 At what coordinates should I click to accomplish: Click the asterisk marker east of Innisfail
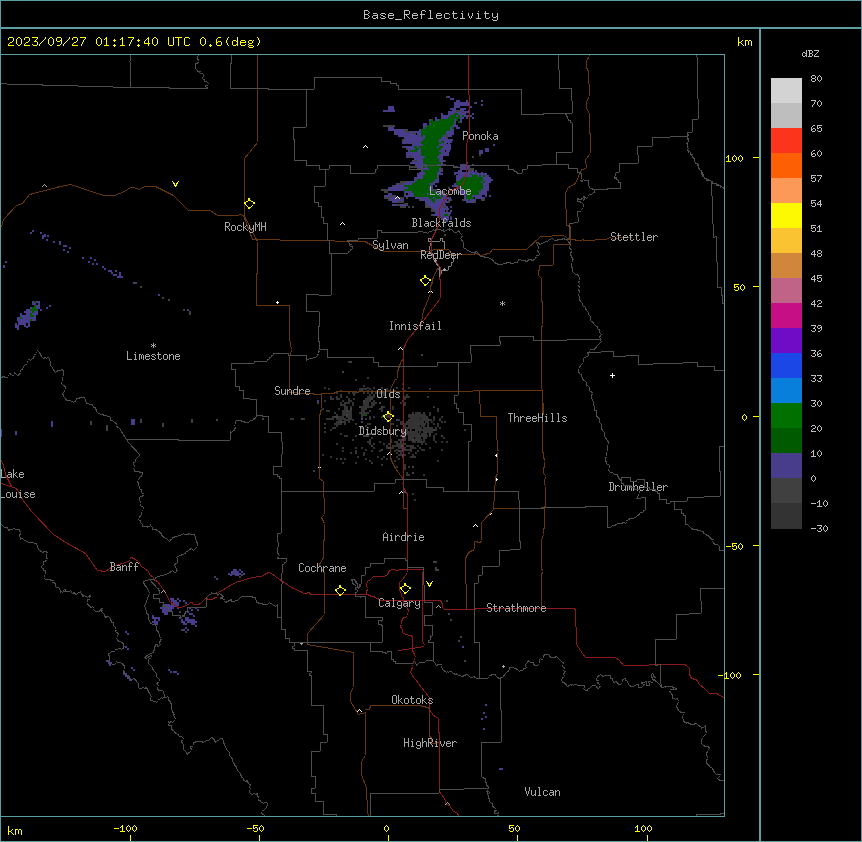[502, 303]
